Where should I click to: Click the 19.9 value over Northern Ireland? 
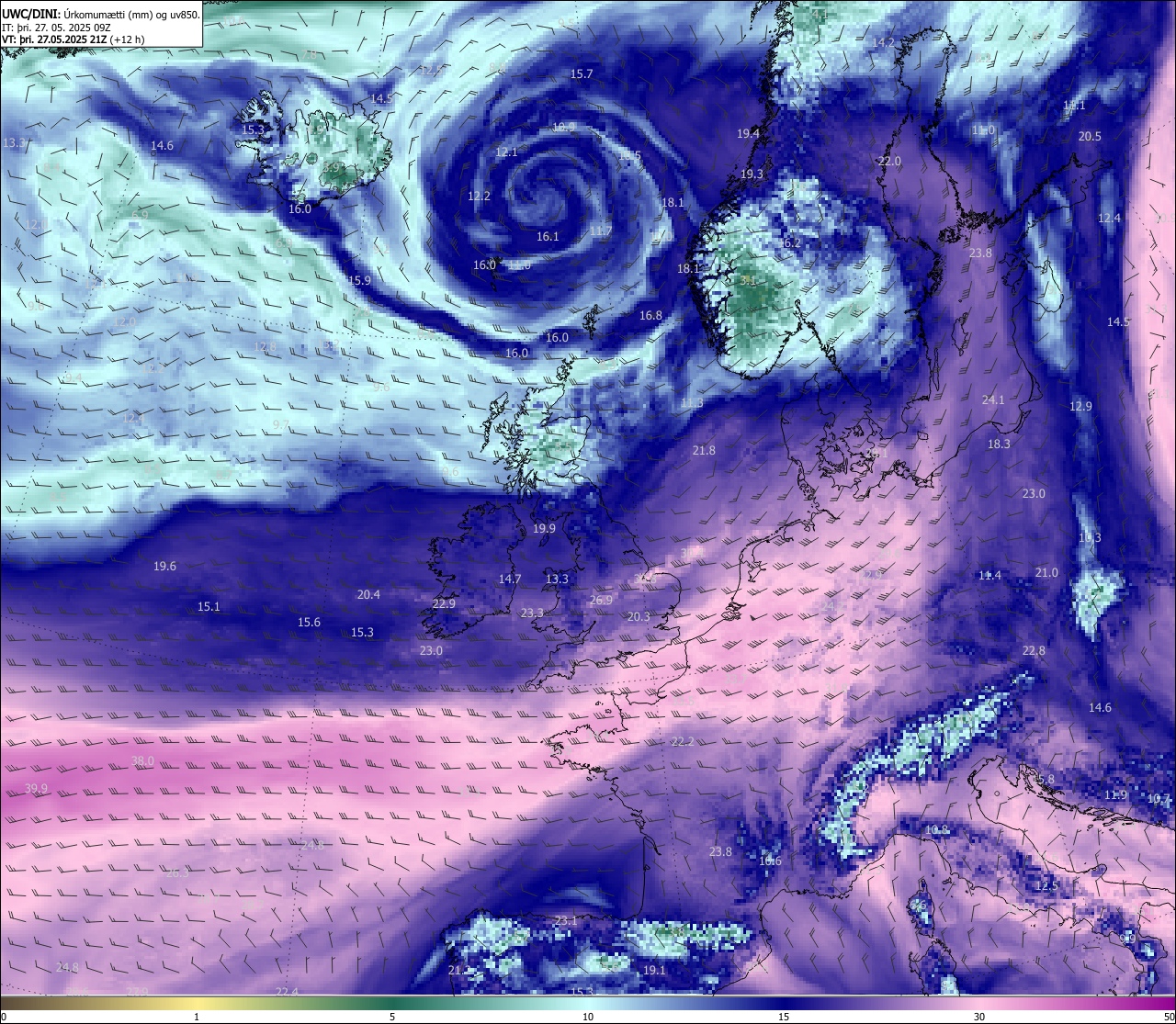tap(544, 528)
